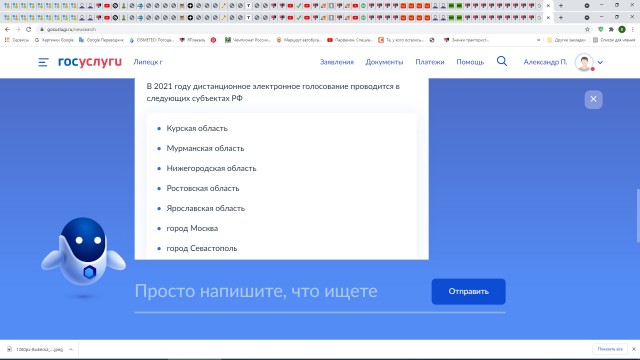
Task: Expand the downloaded file options chevron
Action: tap(71, 349)
